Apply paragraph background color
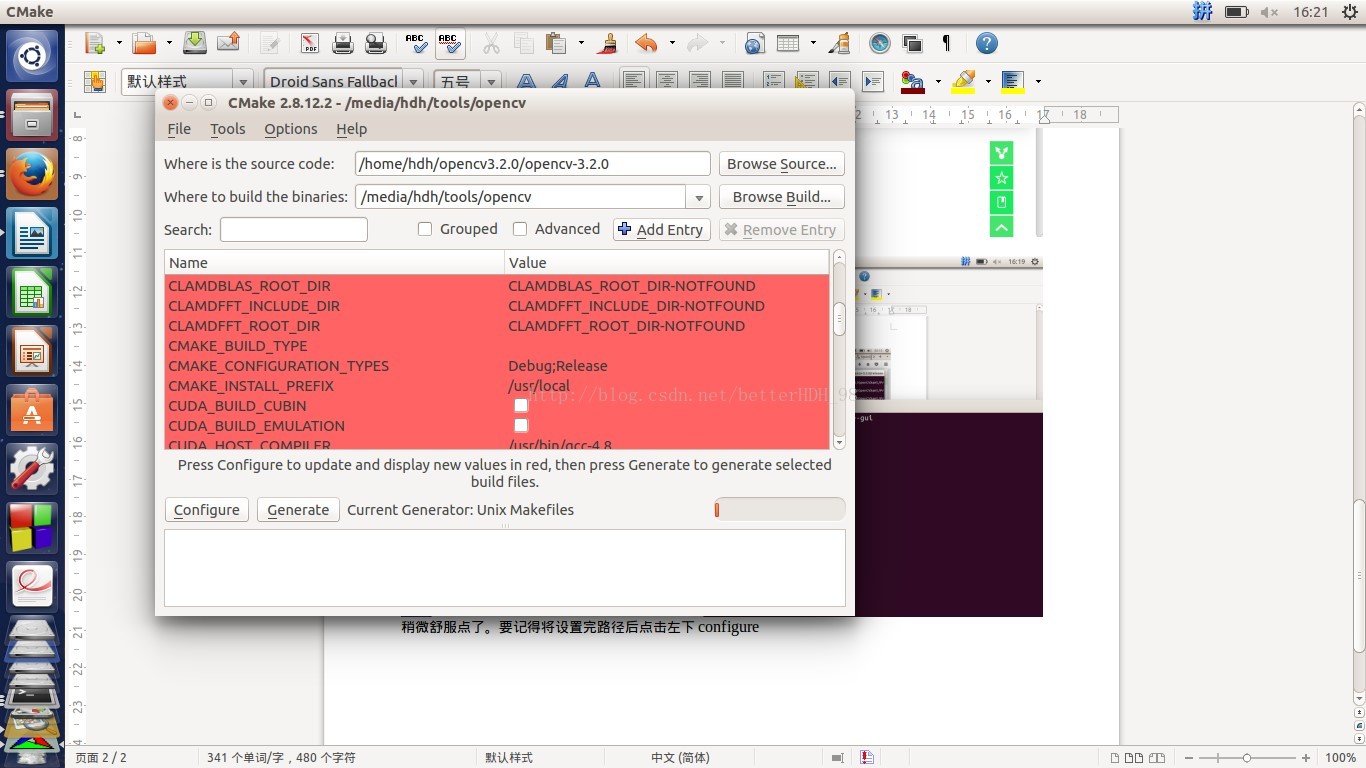1366x768 pixels. [x=1013, y=81]
